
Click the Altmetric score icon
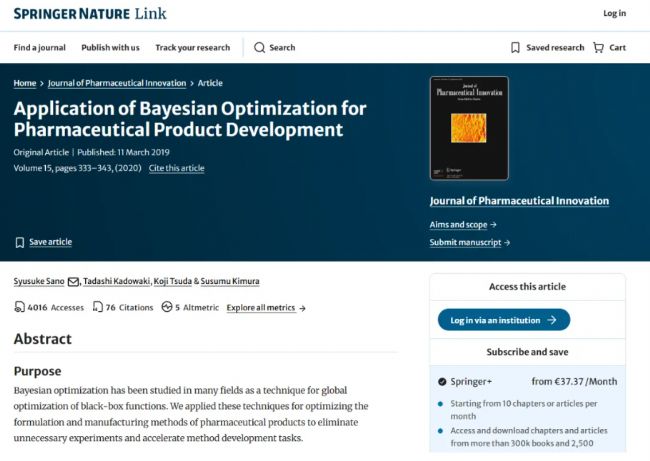click(x=167, y=307)
